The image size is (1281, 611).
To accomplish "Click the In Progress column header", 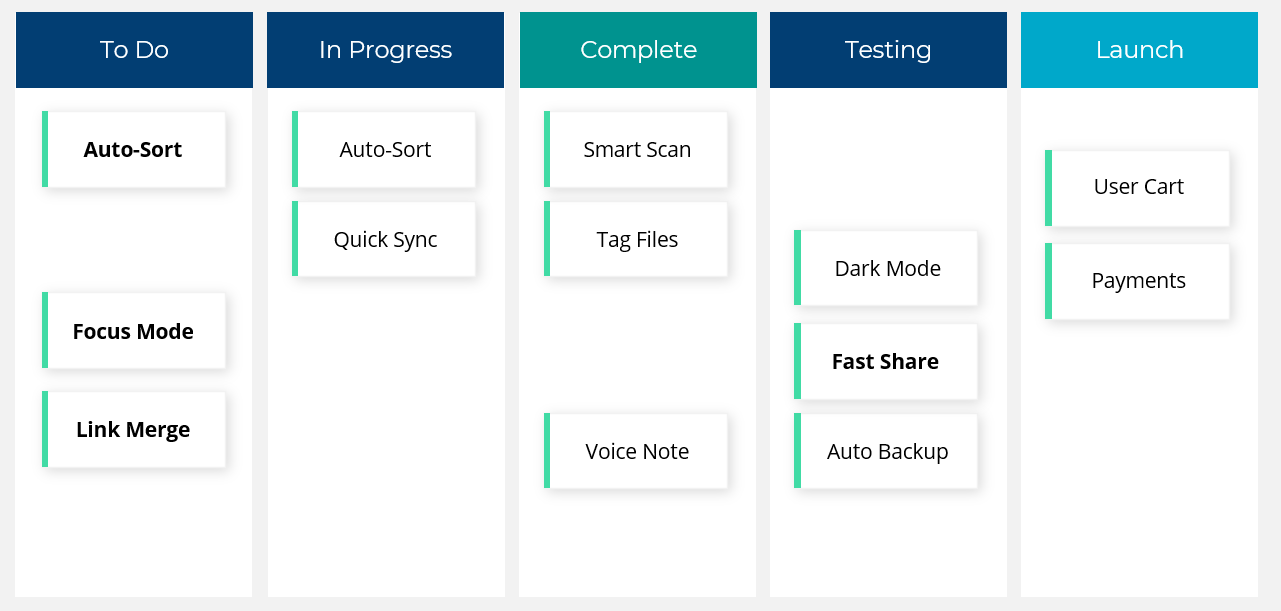I will [385, 50].
